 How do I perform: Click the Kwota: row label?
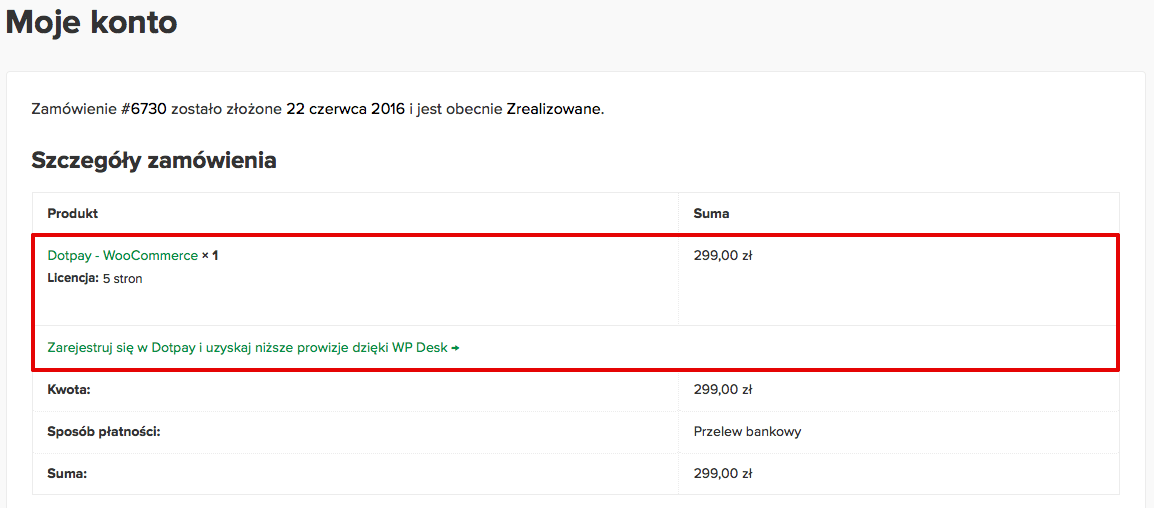coord(68,389)
